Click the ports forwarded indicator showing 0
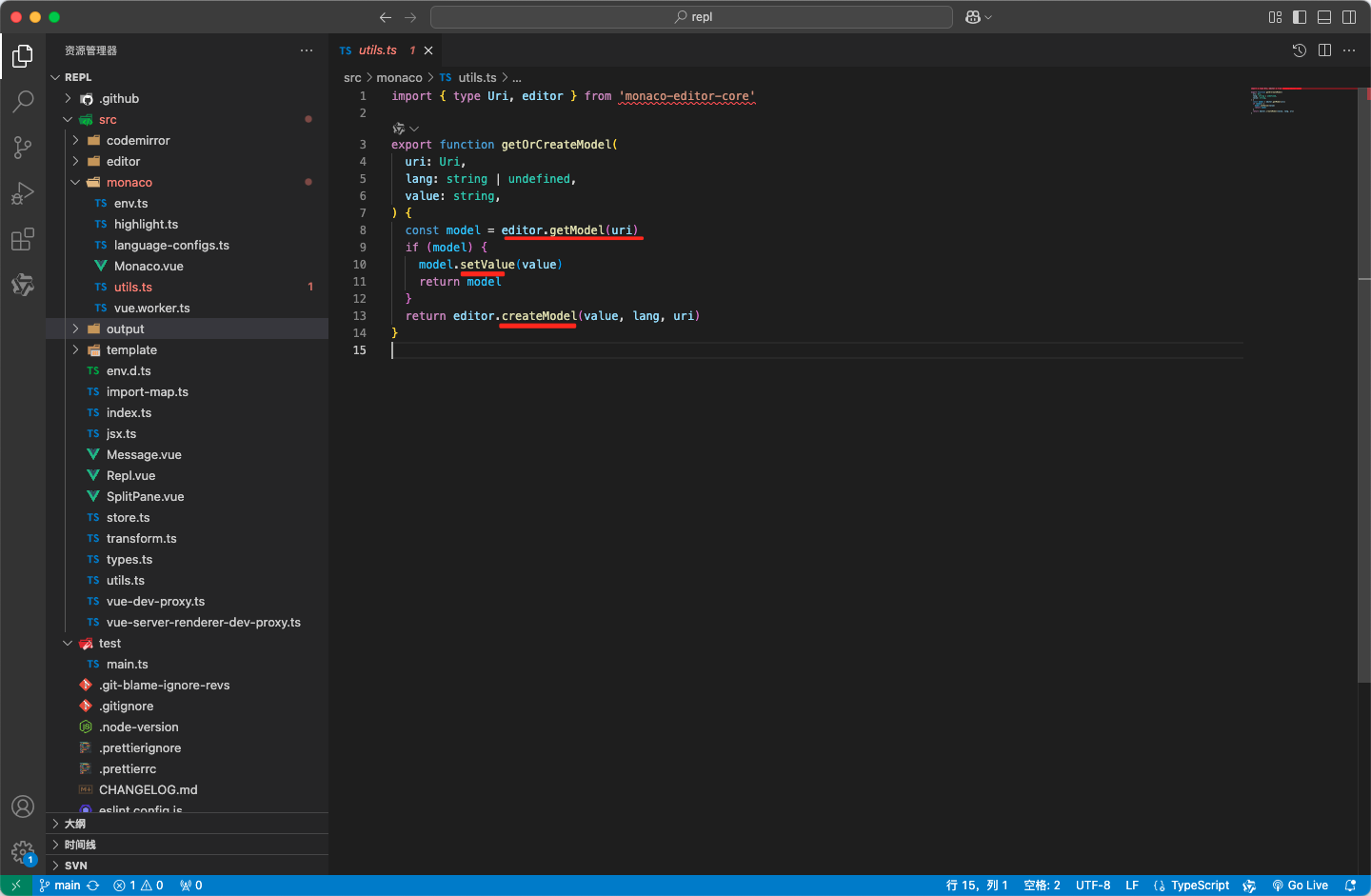Viewport: 1371px width, 896px height. pyautogui.click(x=191, y=886)
